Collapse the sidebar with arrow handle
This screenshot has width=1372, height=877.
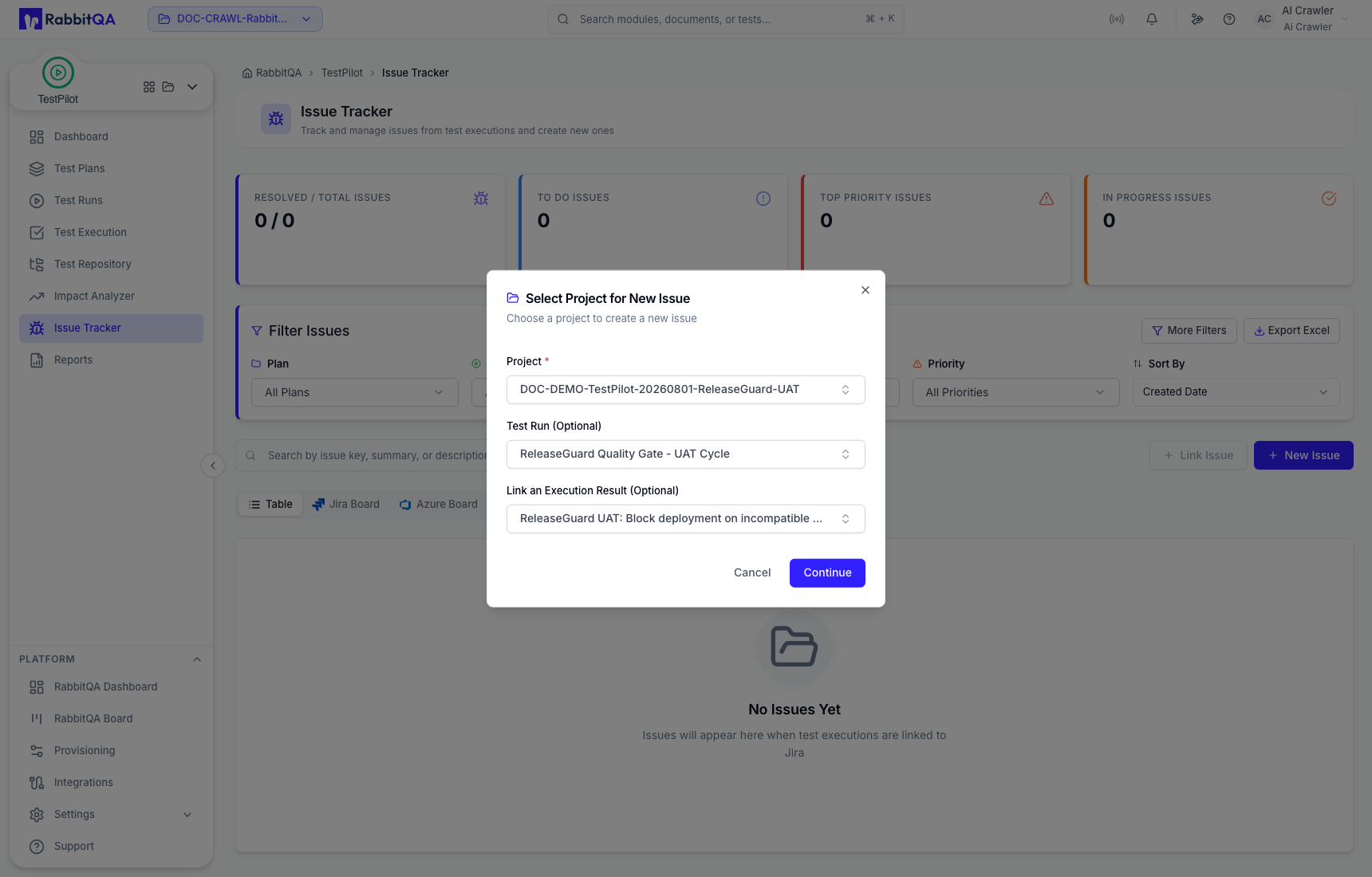[213, 466]
